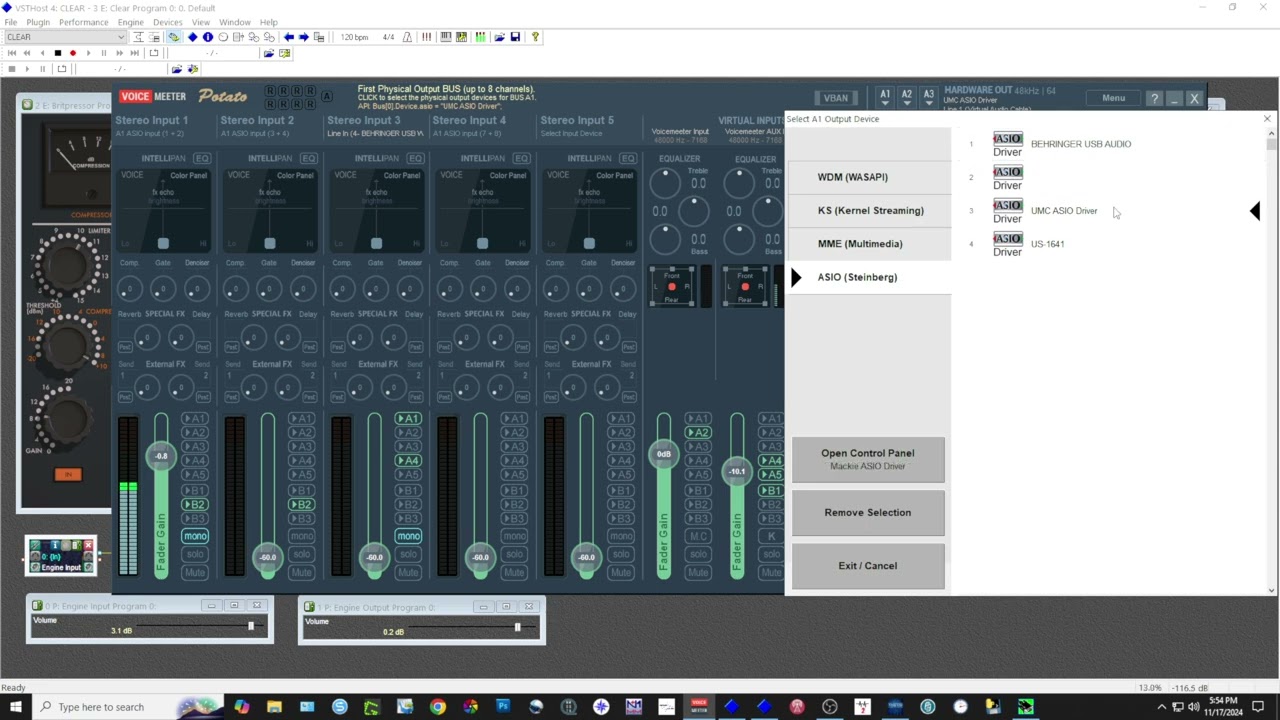Toggle mono on Stereo Input 3
The width and height of the screenshot is (1280, 720).
(x=408, y=536)
